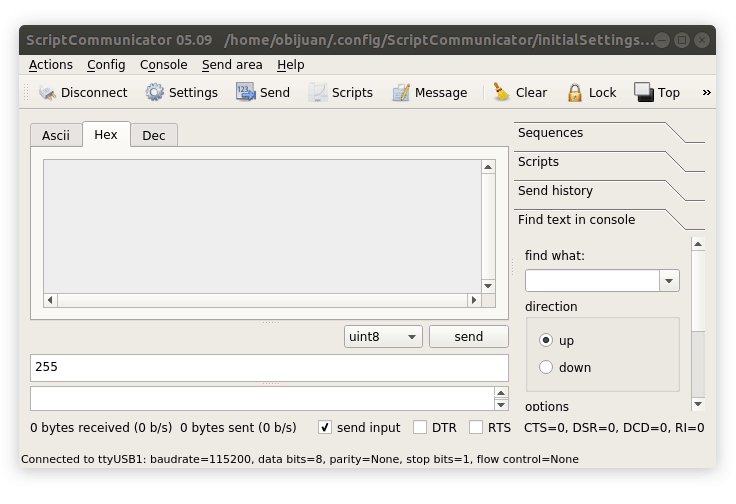Click the Disconnect plug icon
736x504 pixels.
pos(47,92)
